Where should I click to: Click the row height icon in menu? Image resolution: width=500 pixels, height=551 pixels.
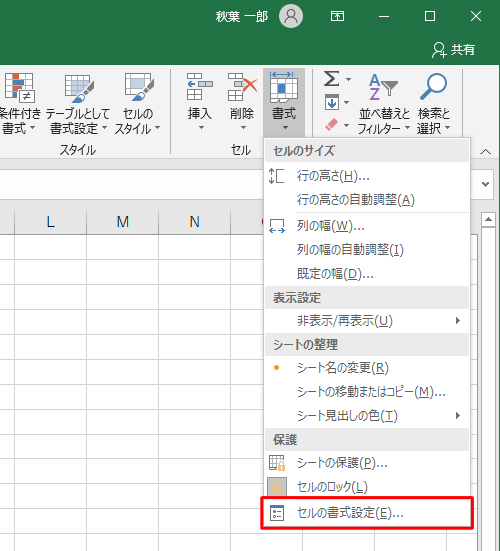(277, 176)
